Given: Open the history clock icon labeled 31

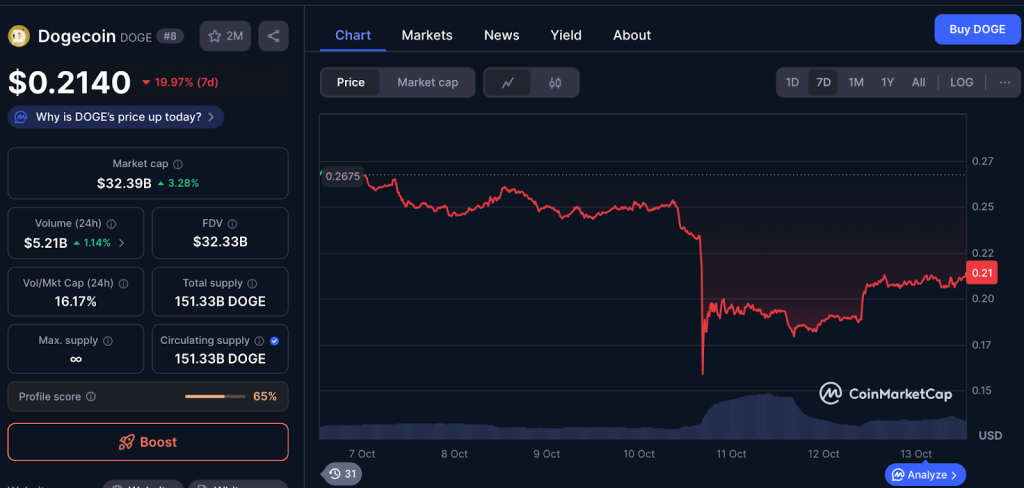Looking at the screenshot, I should pos(341,474).
